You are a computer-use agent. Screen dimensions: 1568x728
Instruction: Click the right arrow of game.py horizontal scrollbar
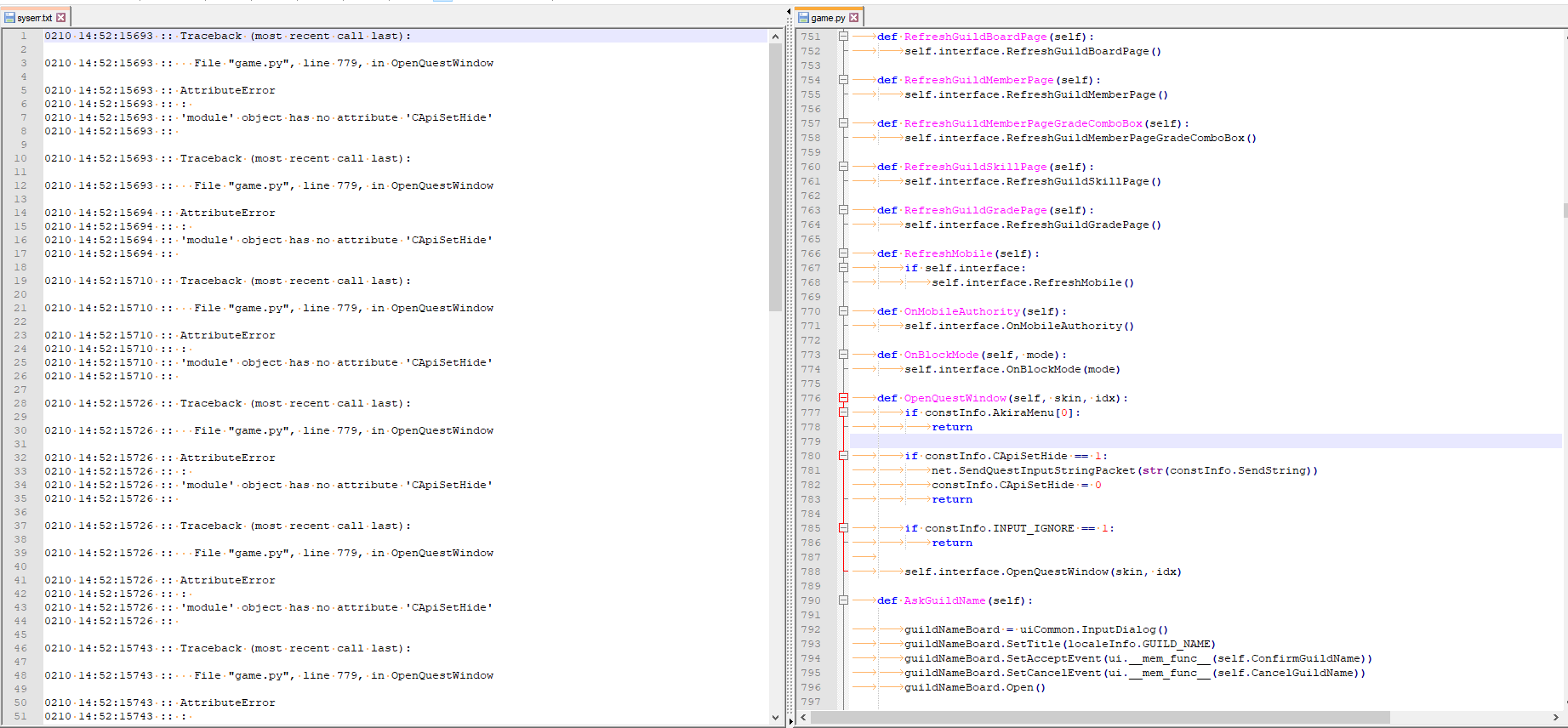click(x=1555, y=718)
